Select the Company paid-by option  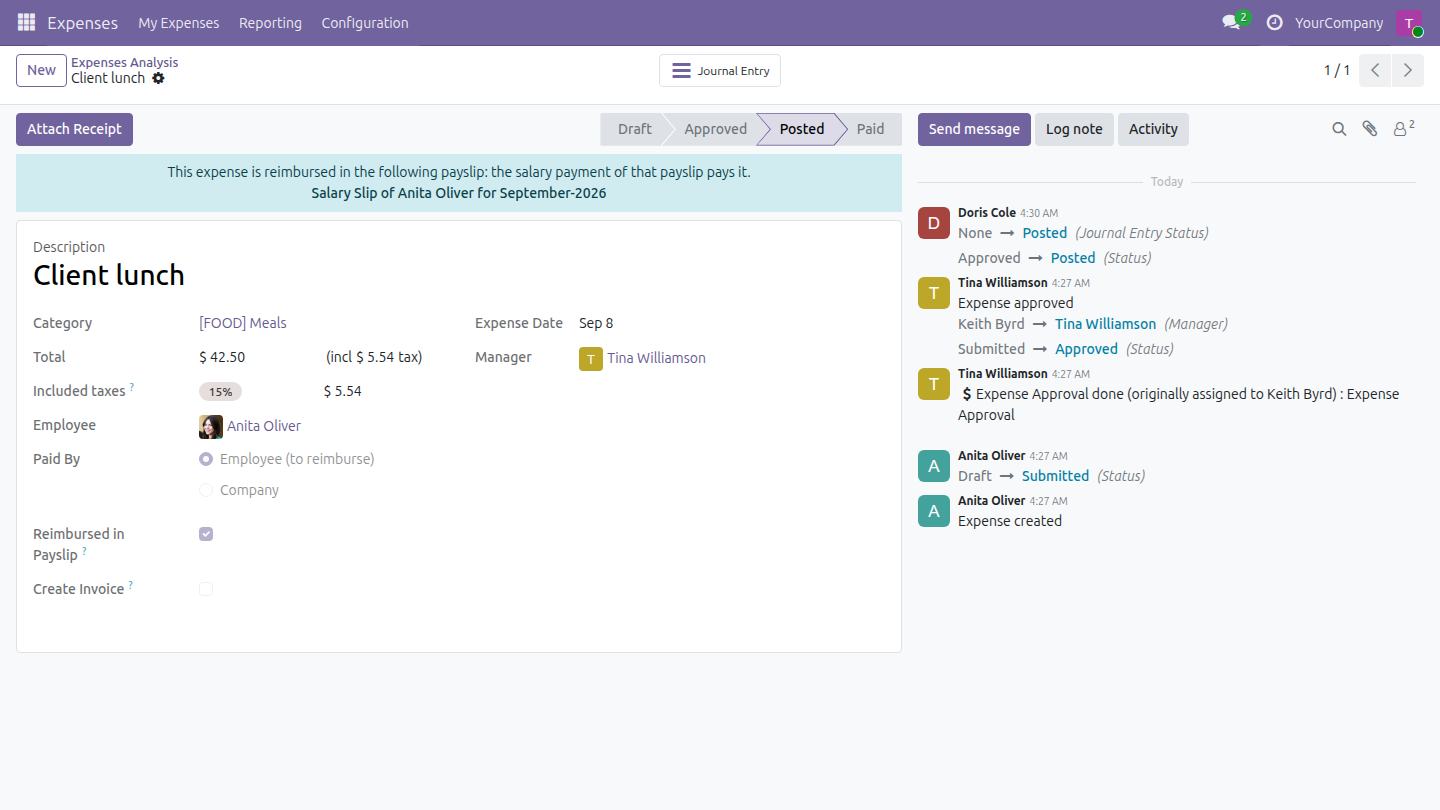206,490
